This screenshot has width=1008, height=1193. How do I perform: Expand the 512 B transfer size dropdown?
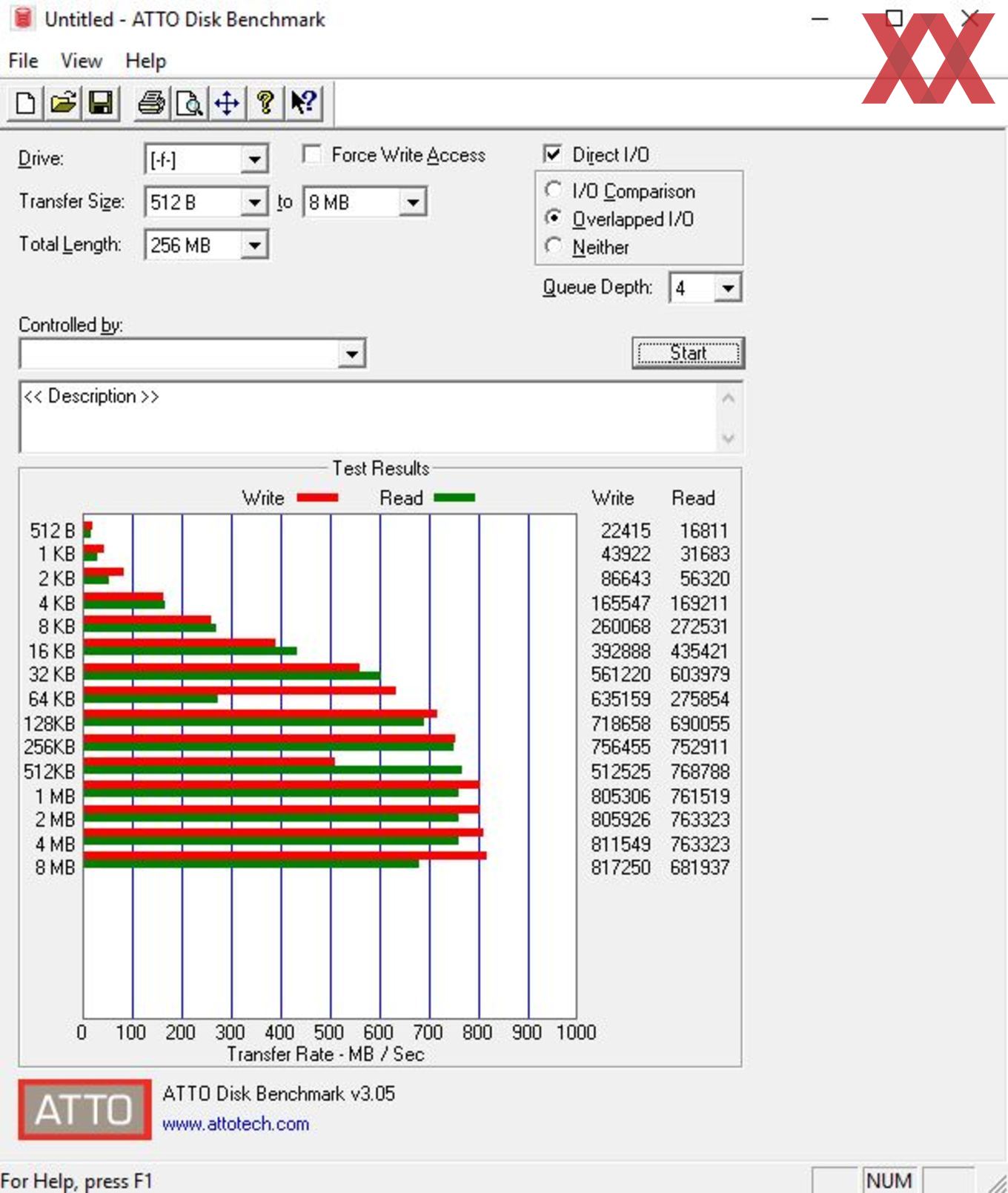point(253,202)
